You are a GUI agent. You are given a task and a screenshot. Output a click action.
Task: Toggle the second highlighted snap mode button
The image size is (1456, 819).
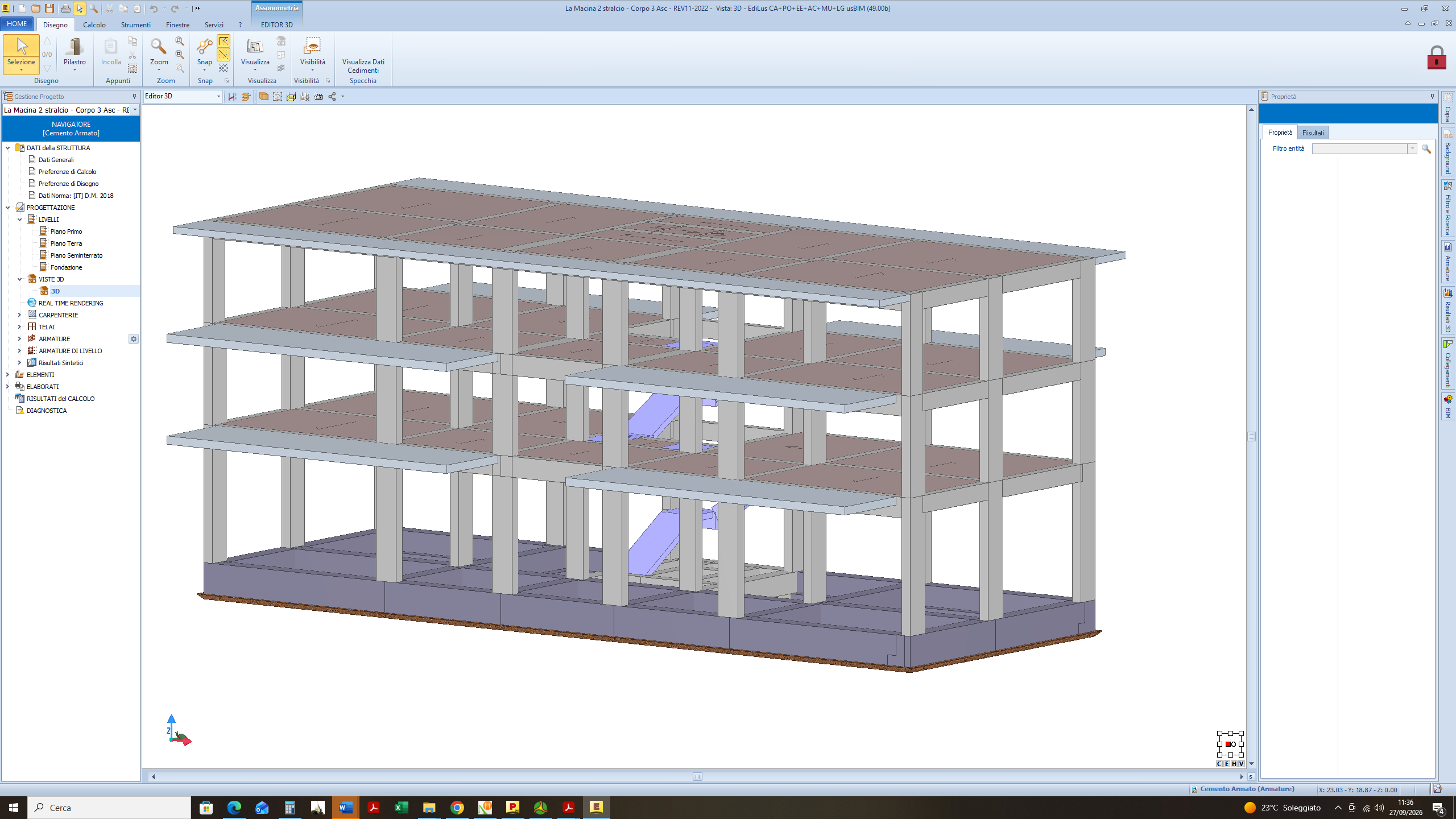click(224, 55)
